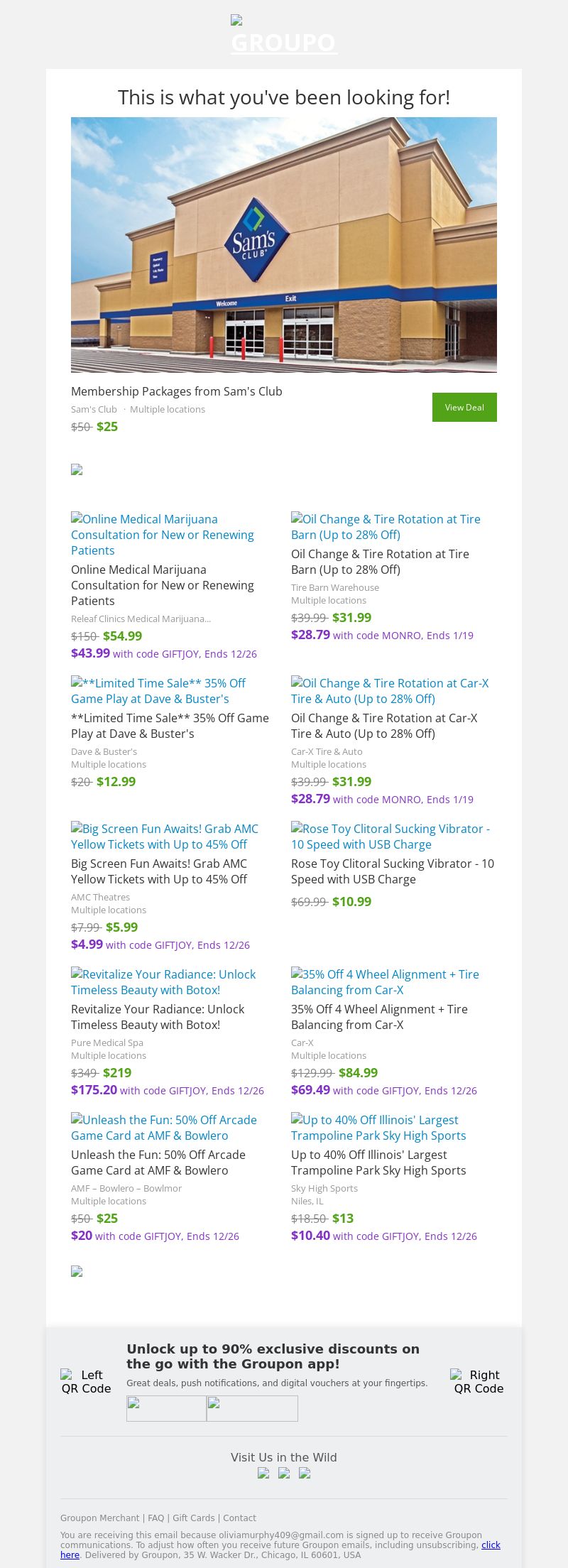Open the Sam's Club storefront photo
Viewport: 568px width, 1568px height.
284,244
